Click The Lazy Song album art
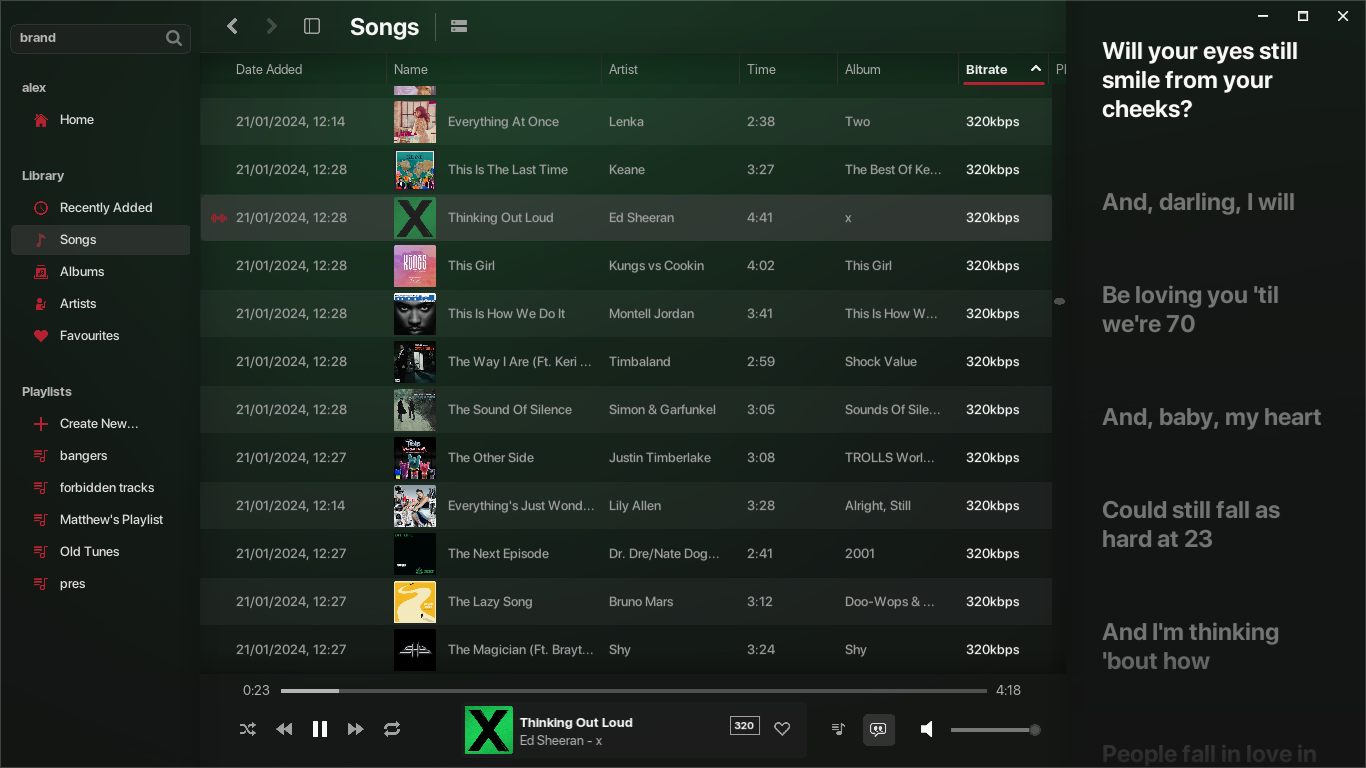Image resolution: width=1366 pixels, height=768 pixels. pyautogui.click(x=414, y=601)
